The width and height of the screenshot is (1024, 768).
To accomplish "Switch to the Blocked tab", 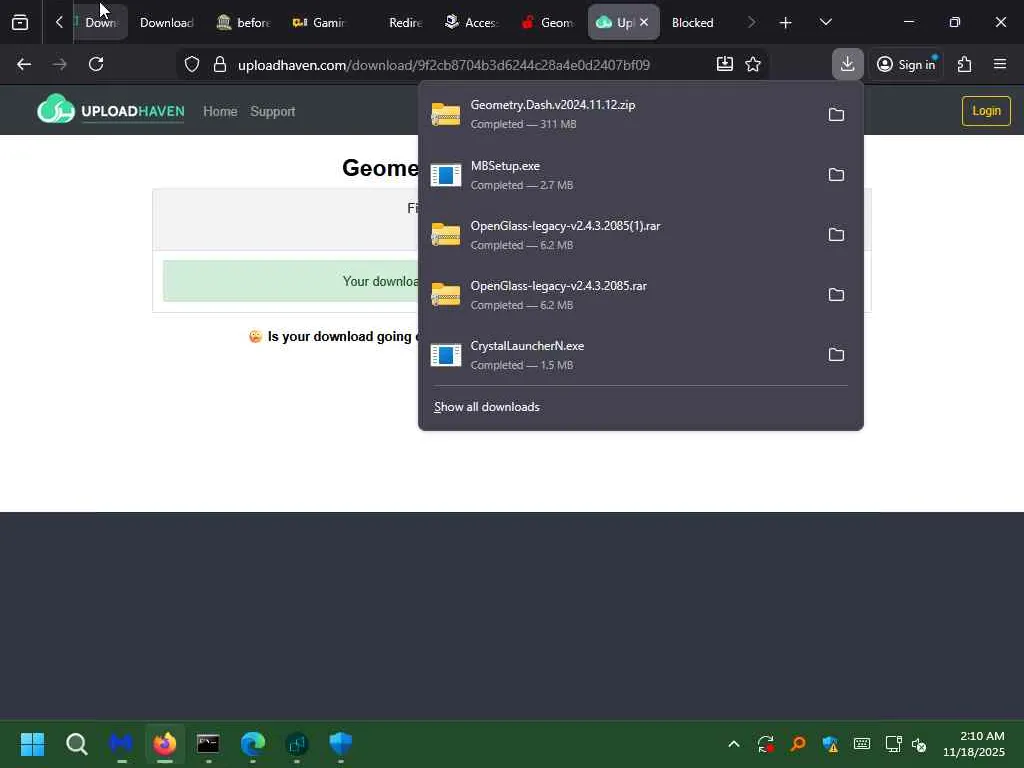I will tap(693, 22).
